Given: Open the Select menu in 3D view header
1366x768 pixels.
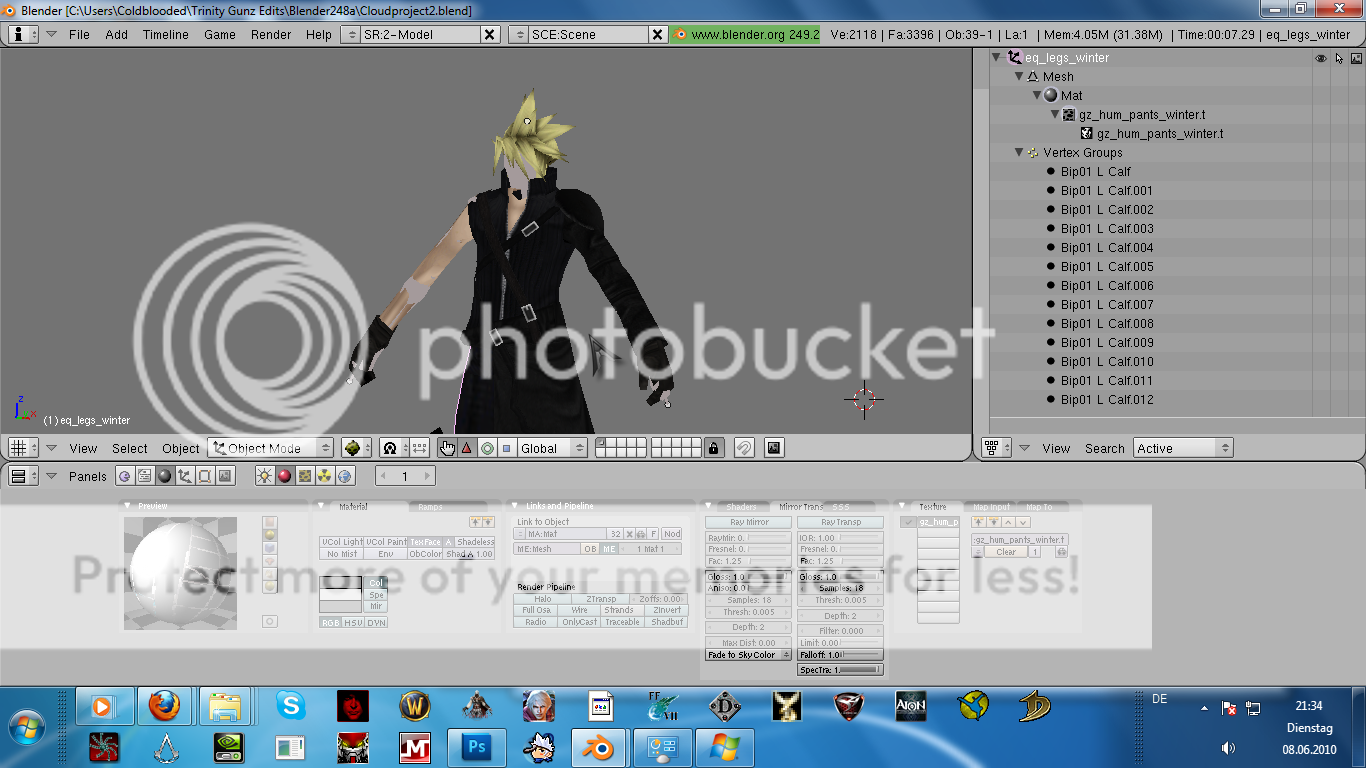Looking at the screenshot, I should coord(129,448).
